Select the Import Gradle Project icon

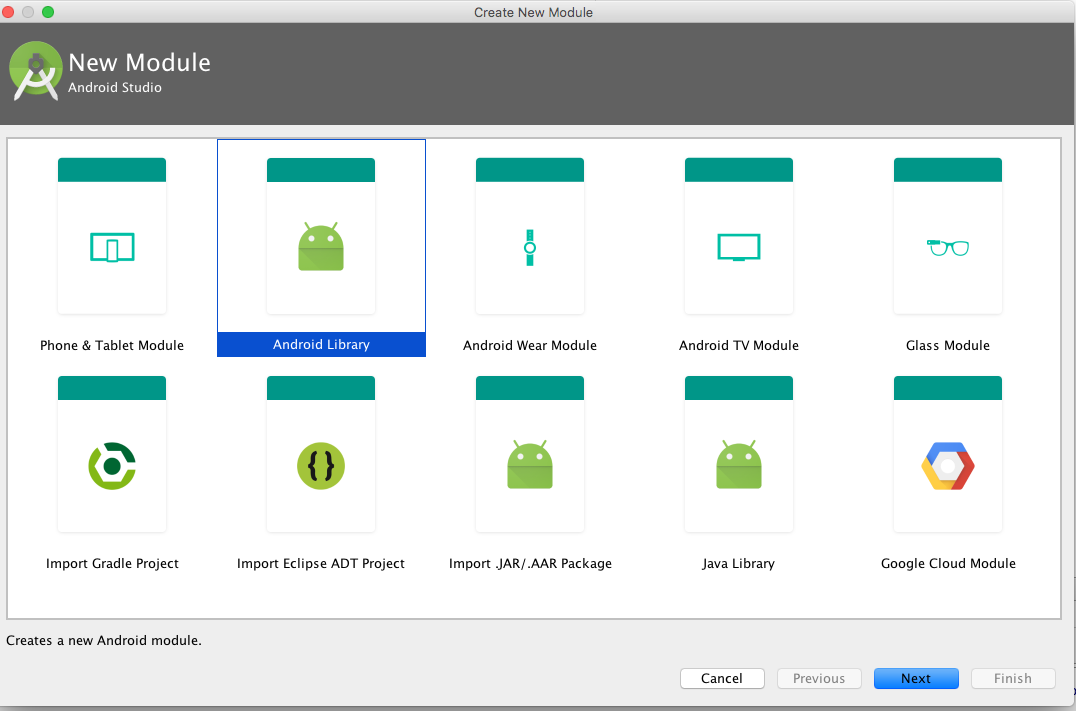(112, 466)
